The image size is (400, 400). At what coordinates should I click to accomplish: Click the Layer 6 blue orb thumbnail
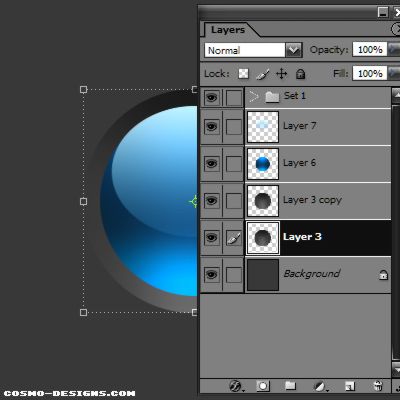click(263, 164)
